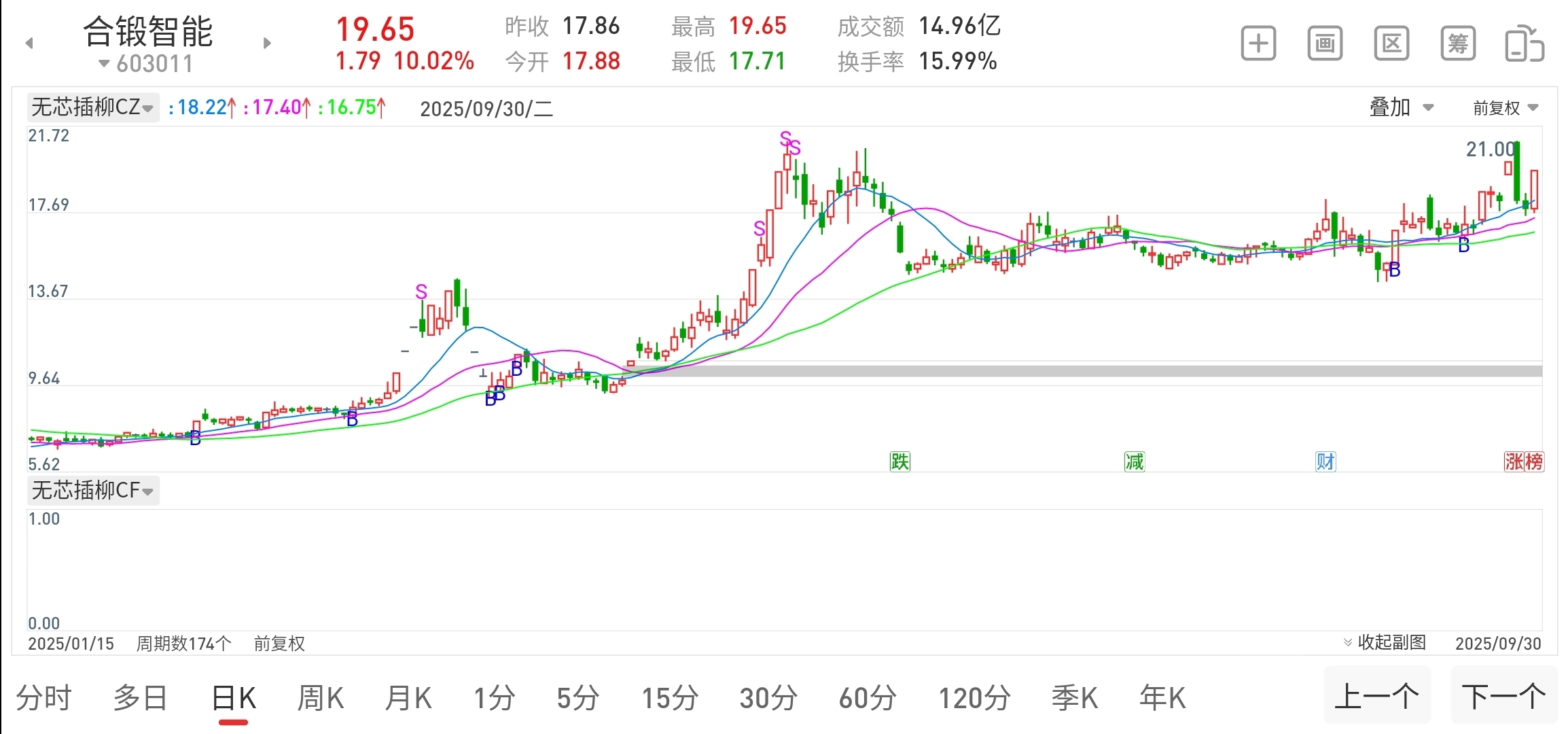The width and height of the screenshot is (1568, 734).
Task: Open the 叠加 overlay dropdown
Action: tap(1402, 107)
